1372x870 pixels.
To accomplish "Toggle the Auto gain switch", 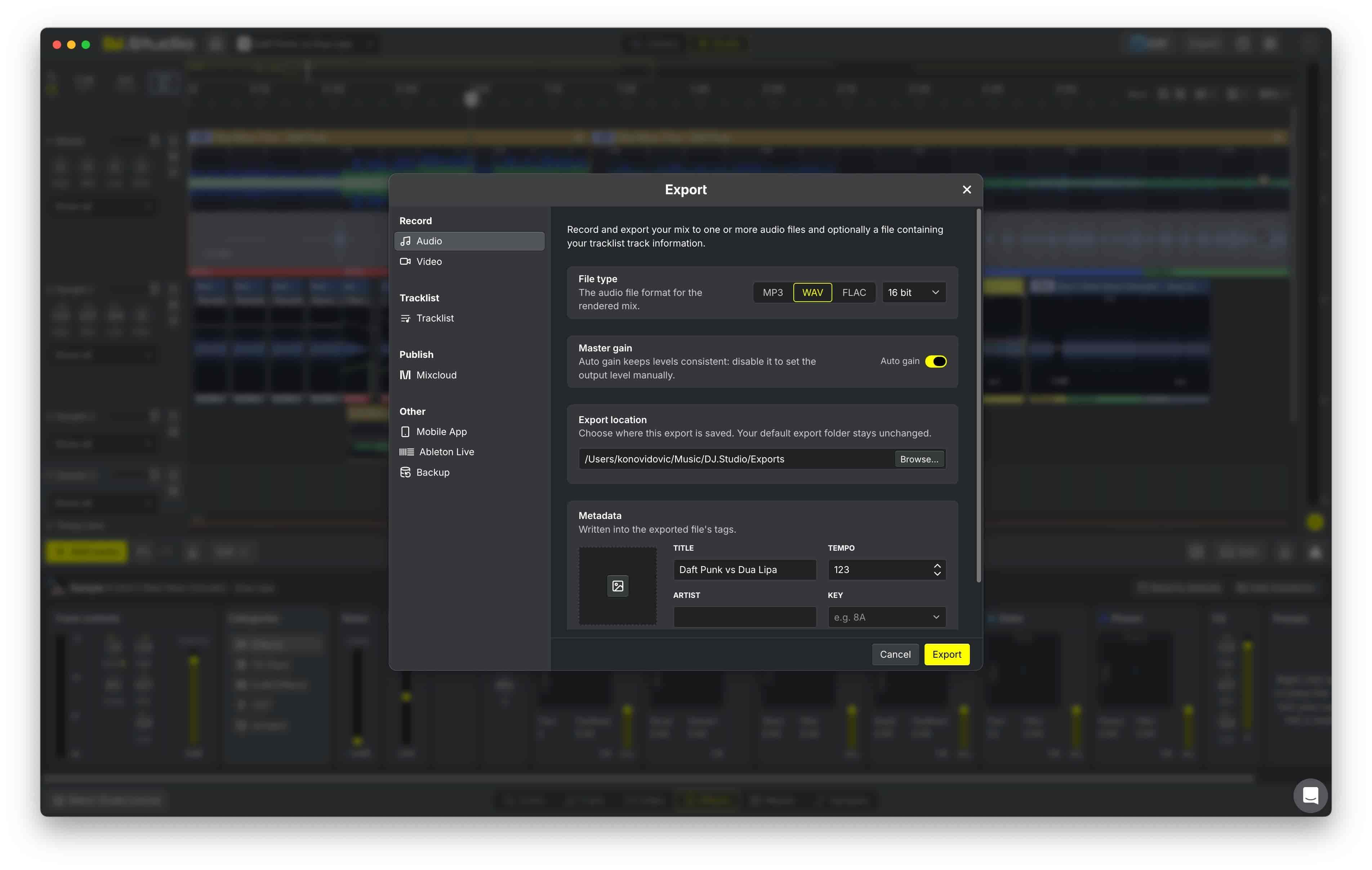I will click(x=936, y=361).
